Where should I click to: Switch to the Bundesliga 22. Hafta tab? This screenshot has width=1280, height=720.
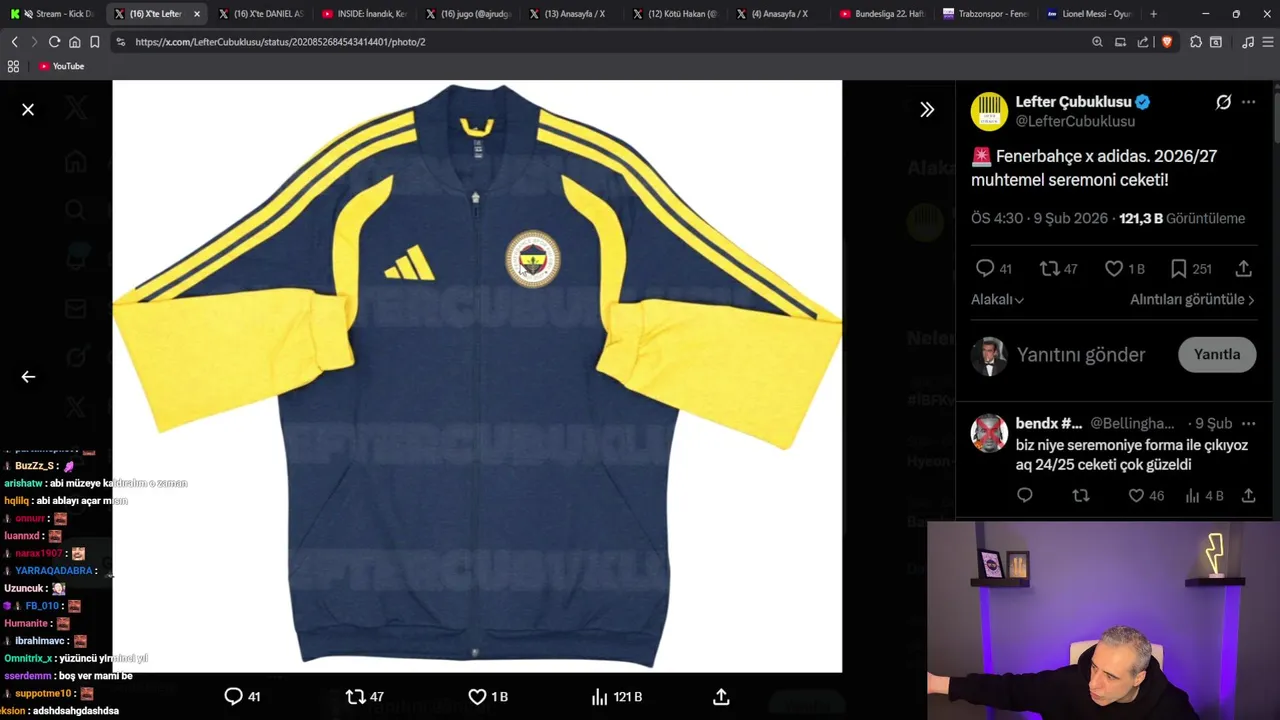(882, 14)
